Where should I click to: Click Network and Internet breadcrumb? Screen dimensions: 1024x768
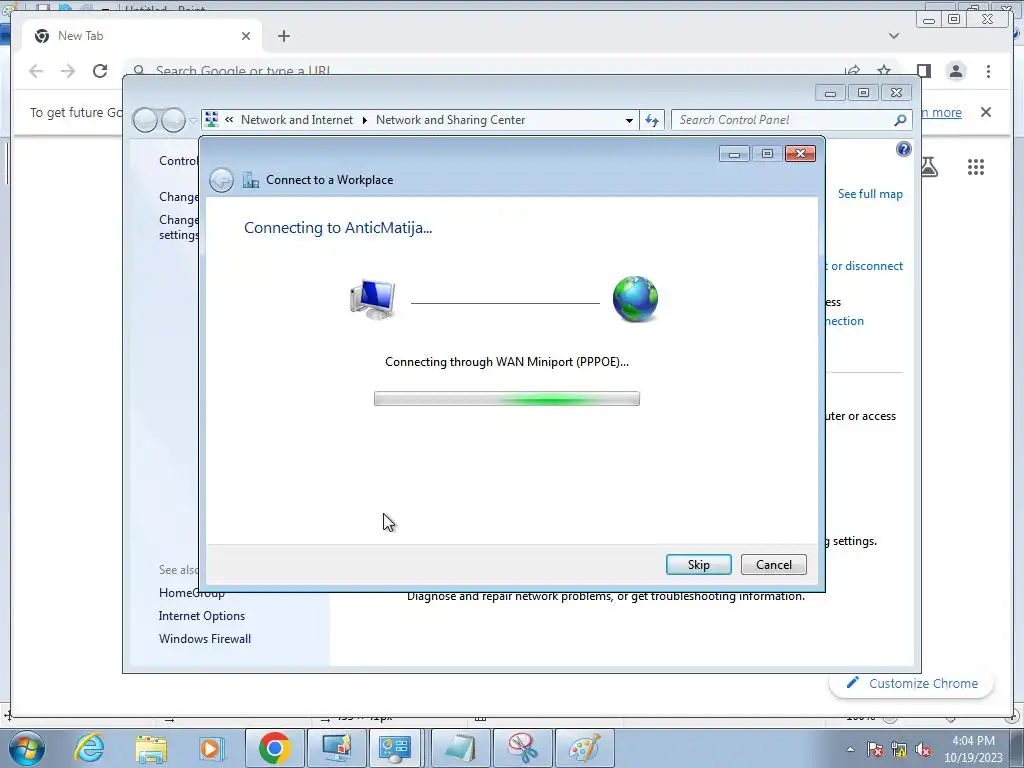[x=296, y=120]
